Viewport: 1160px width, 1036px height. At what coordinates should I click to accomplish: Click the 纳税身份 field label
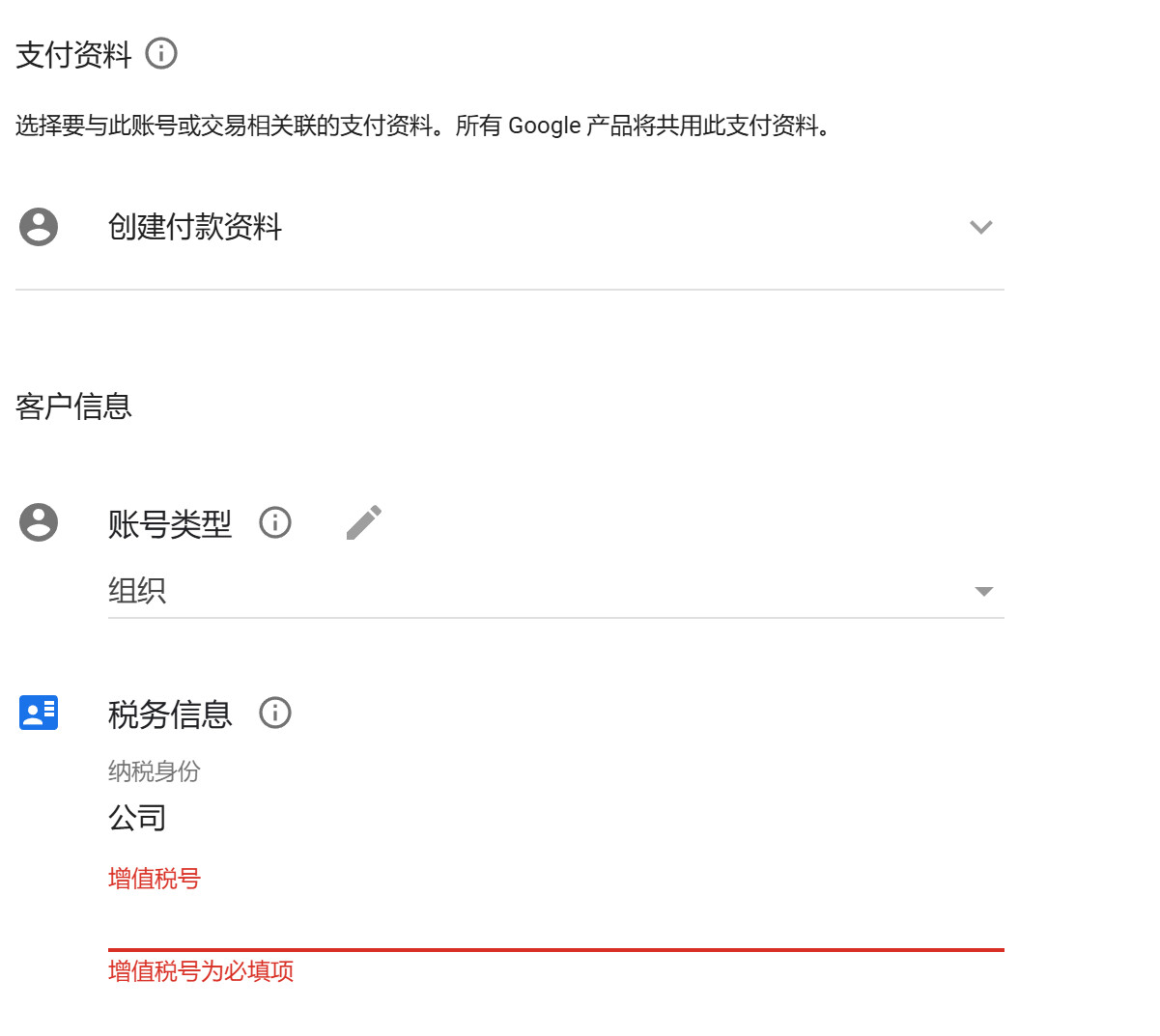click(155, 771)
